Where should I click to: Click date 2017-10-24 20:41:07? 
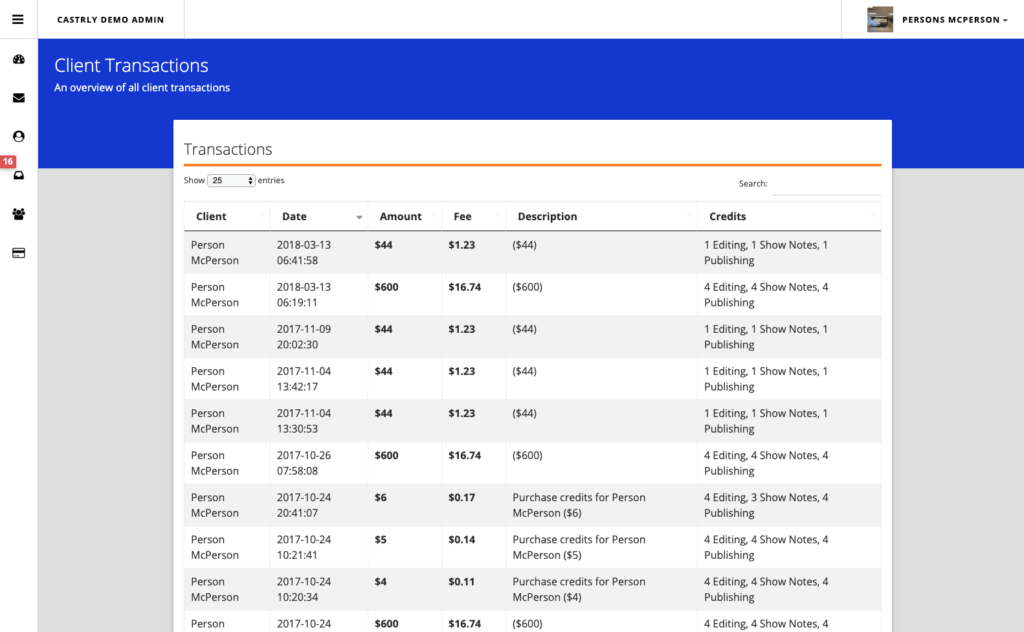click(x=304, y=505)
